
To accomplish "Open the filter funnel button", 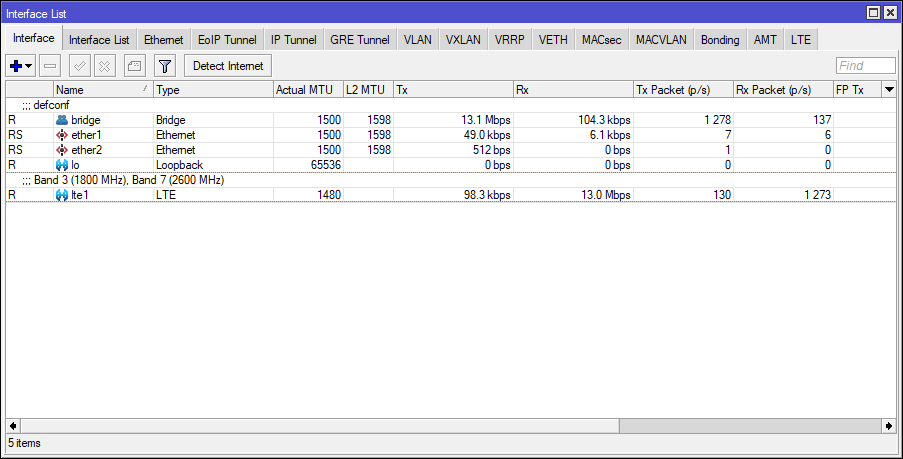I will click(165, 66).
